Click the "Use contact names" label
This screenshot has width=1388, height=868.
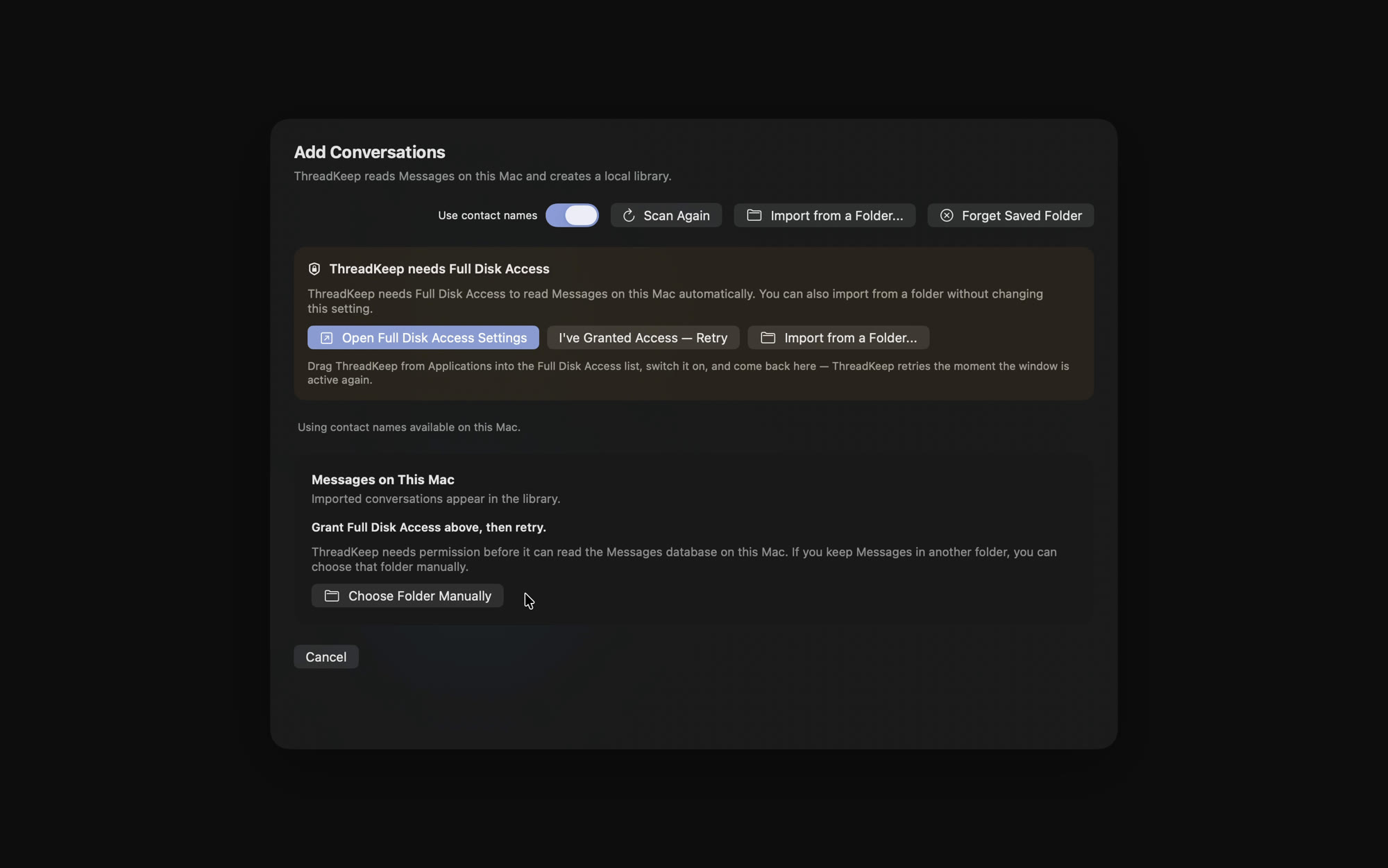[487, 215]
